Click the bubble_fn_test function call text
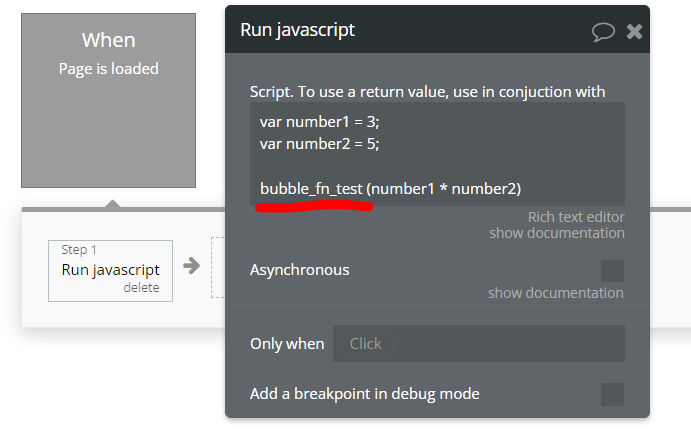This screenshot has width=691, height=439. 390,189
